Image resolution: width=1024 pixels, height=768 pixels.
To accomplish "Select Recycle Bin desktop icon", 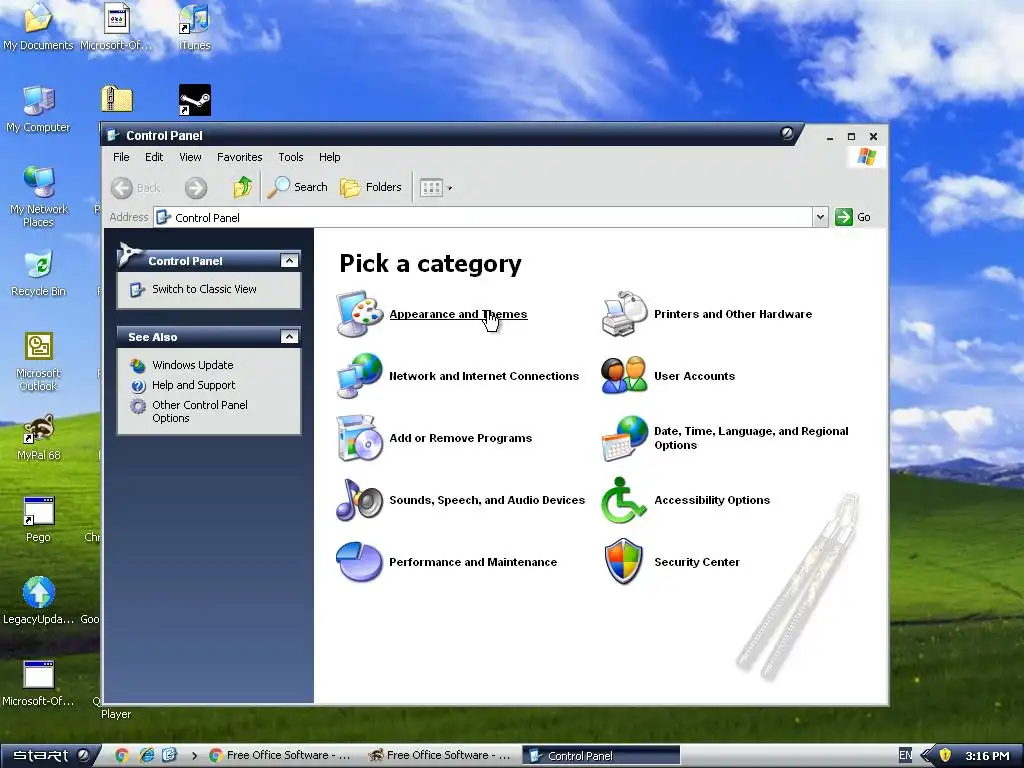I will 38,273.
